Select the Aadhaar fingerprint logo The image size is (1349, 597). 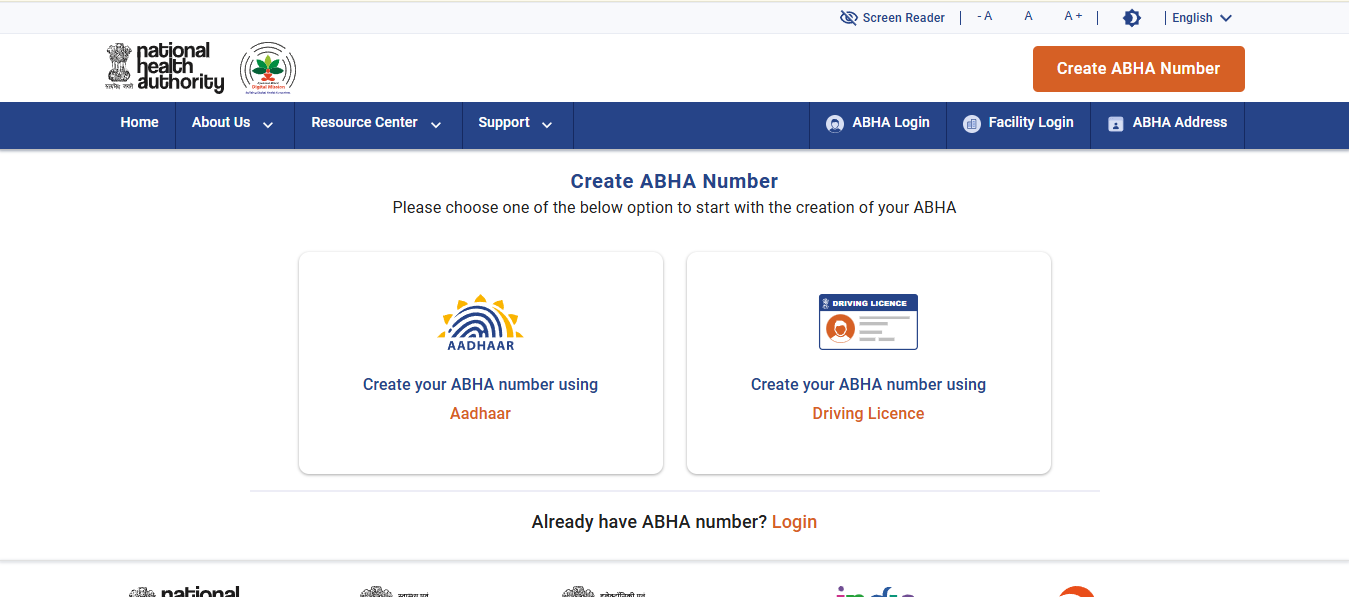coord(480,320)
